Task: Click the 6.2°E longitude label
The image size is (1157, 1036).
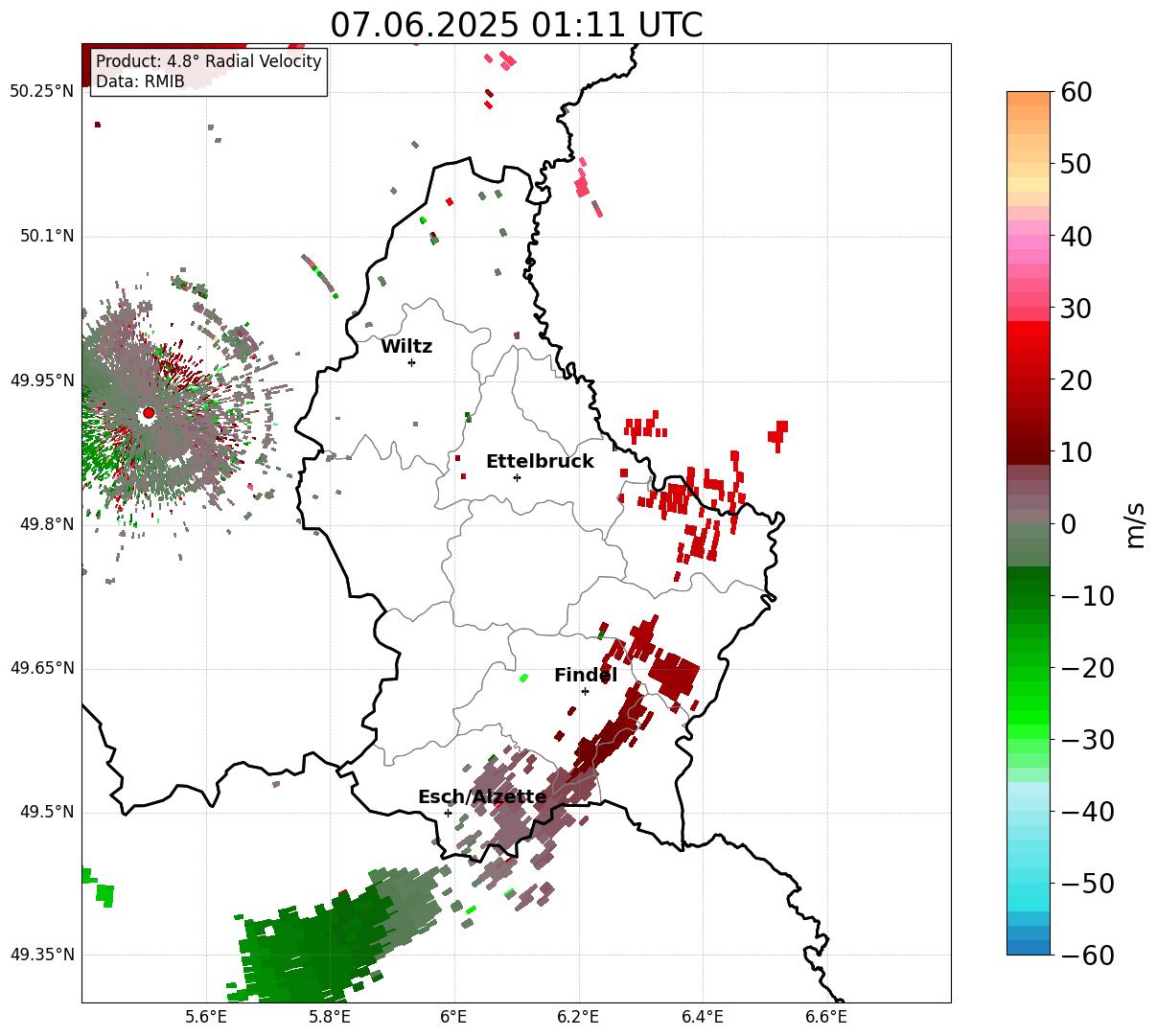Action: 578,1017
